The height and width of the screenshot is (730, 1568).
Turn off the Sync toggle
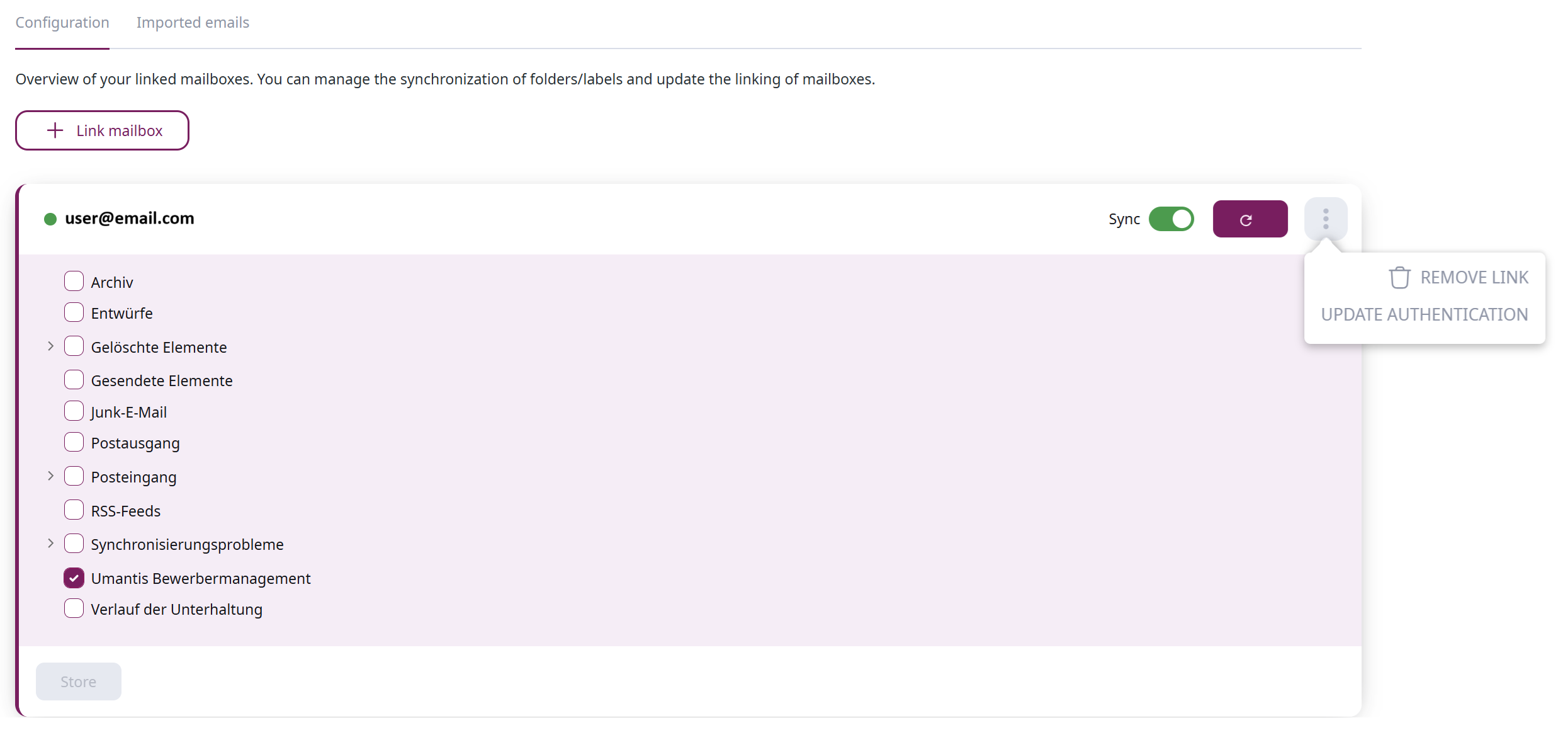coord(1170,219)
